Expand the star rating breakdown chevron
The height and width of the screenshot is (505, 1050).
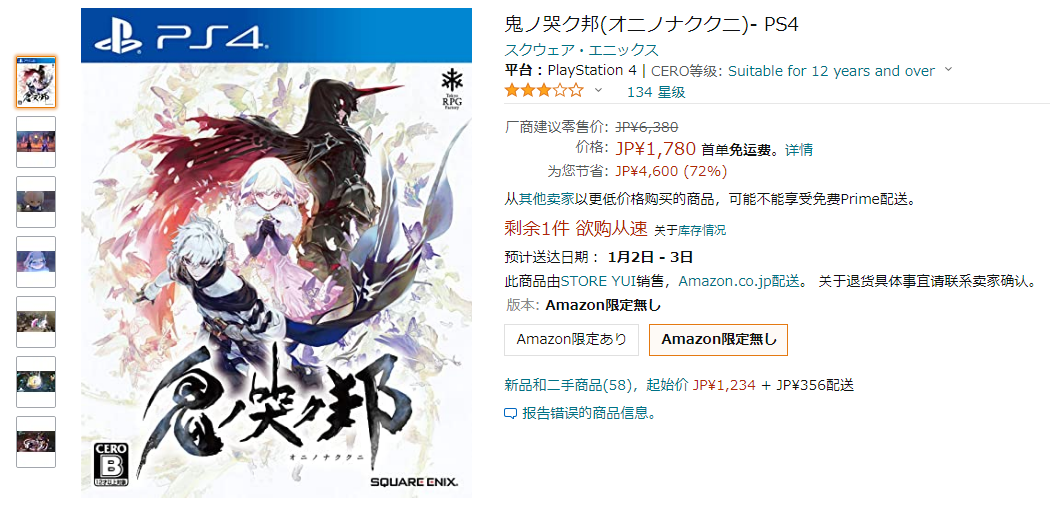tap(599, 90)
